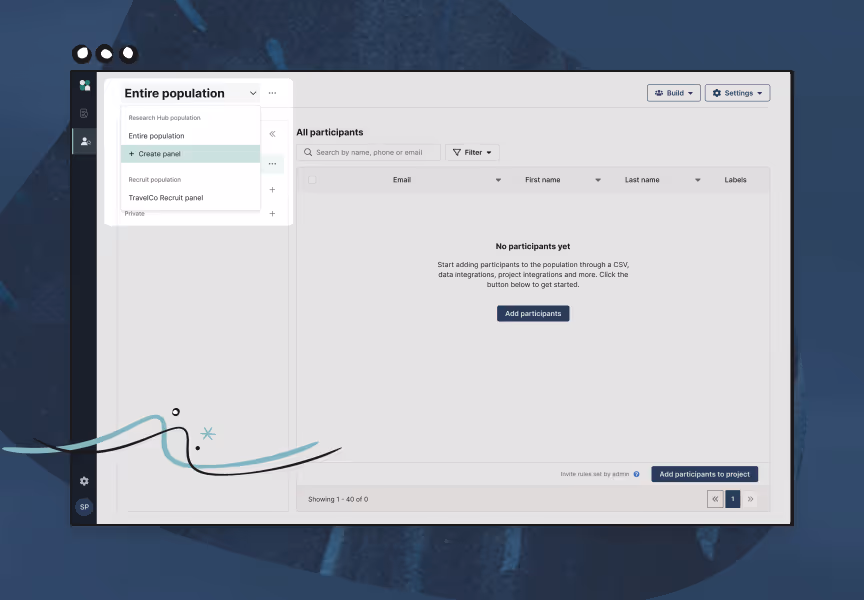Open sidebar settings gear icon

tap(84, 481)
